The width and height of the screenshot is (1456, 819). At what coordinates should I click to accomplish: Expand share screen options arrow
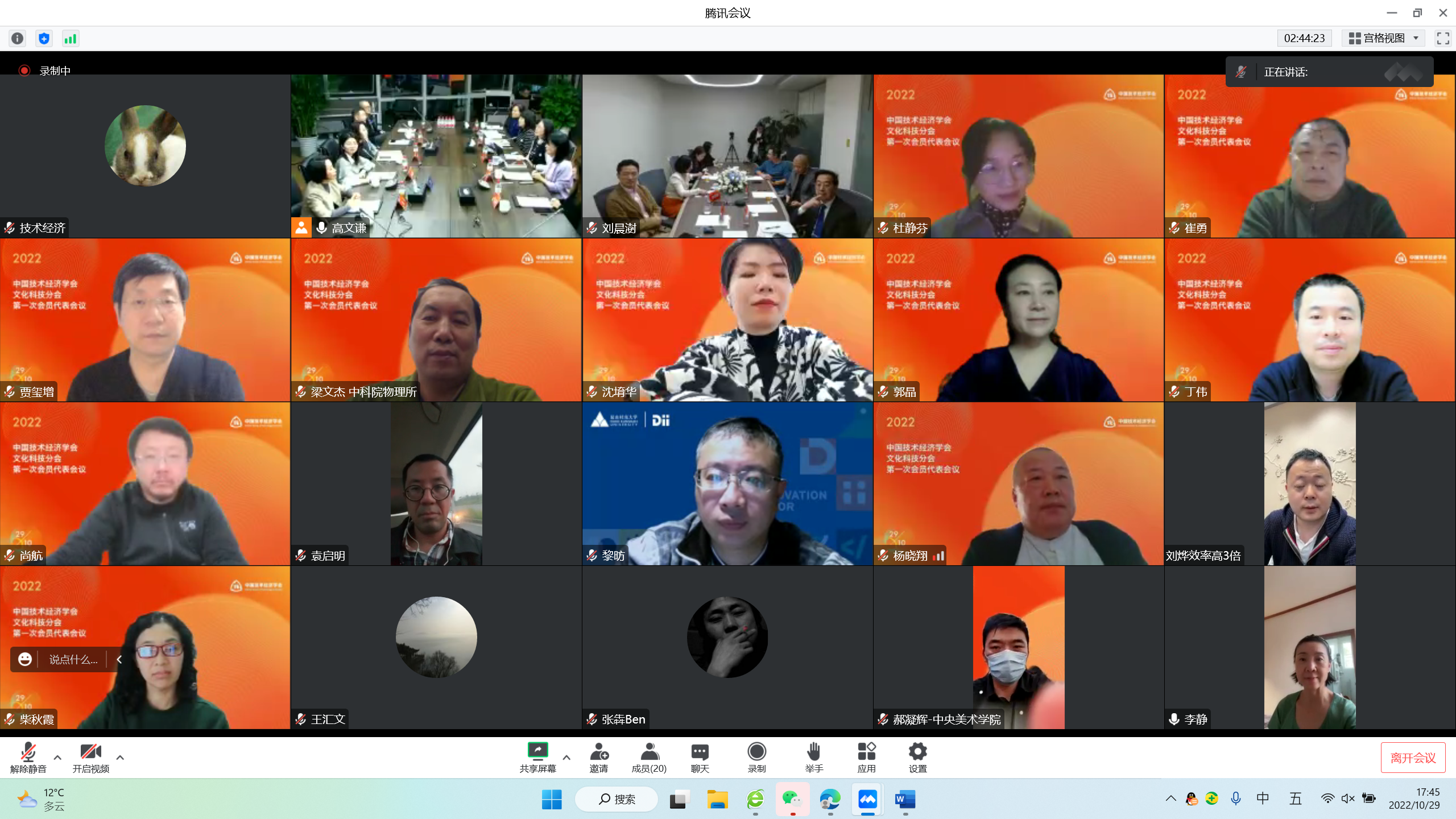click(x=566, y=757)
